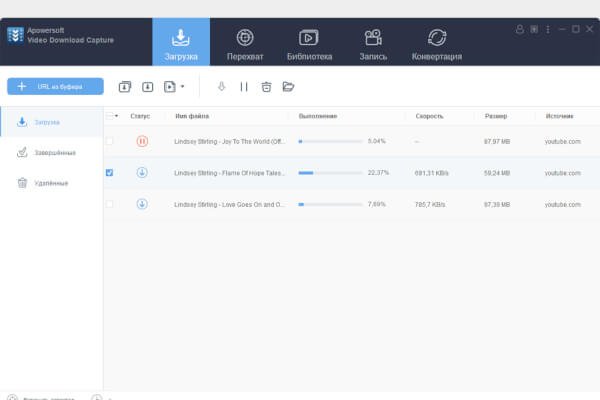Click the download status icon for Love Goes On

(x=142, y=204)
